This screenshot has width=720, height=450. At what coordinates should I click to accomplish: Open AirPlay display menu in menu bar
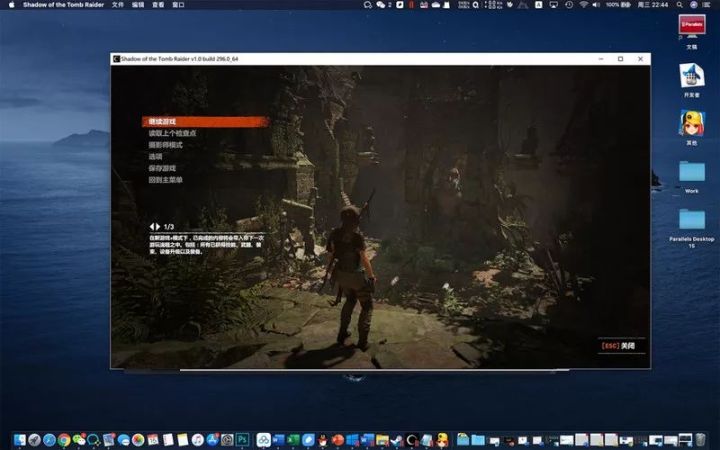[554, 5]
